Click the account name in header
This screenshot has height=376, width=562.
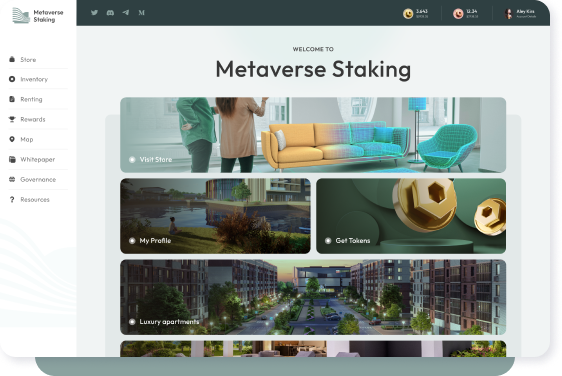[525, 11]
